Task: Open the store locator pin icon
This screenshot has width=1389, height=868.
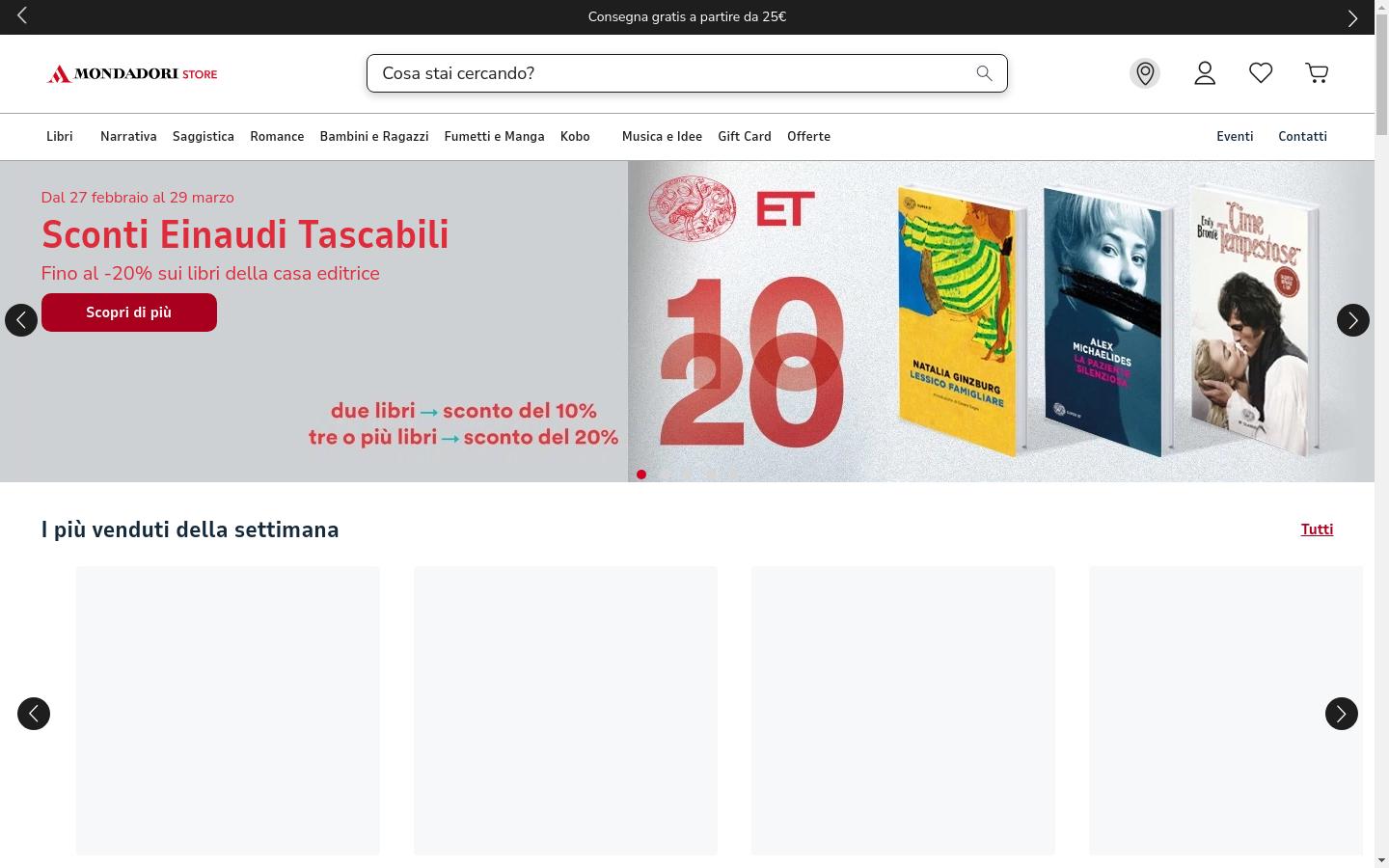Action: point(1145,73)
